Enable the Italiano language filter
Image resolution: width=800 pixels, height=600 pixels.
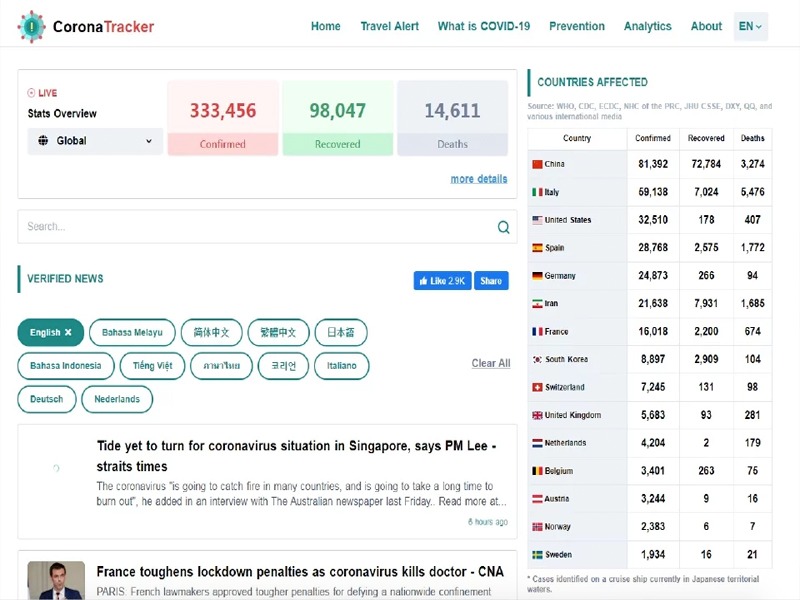[x=341, y=366]
